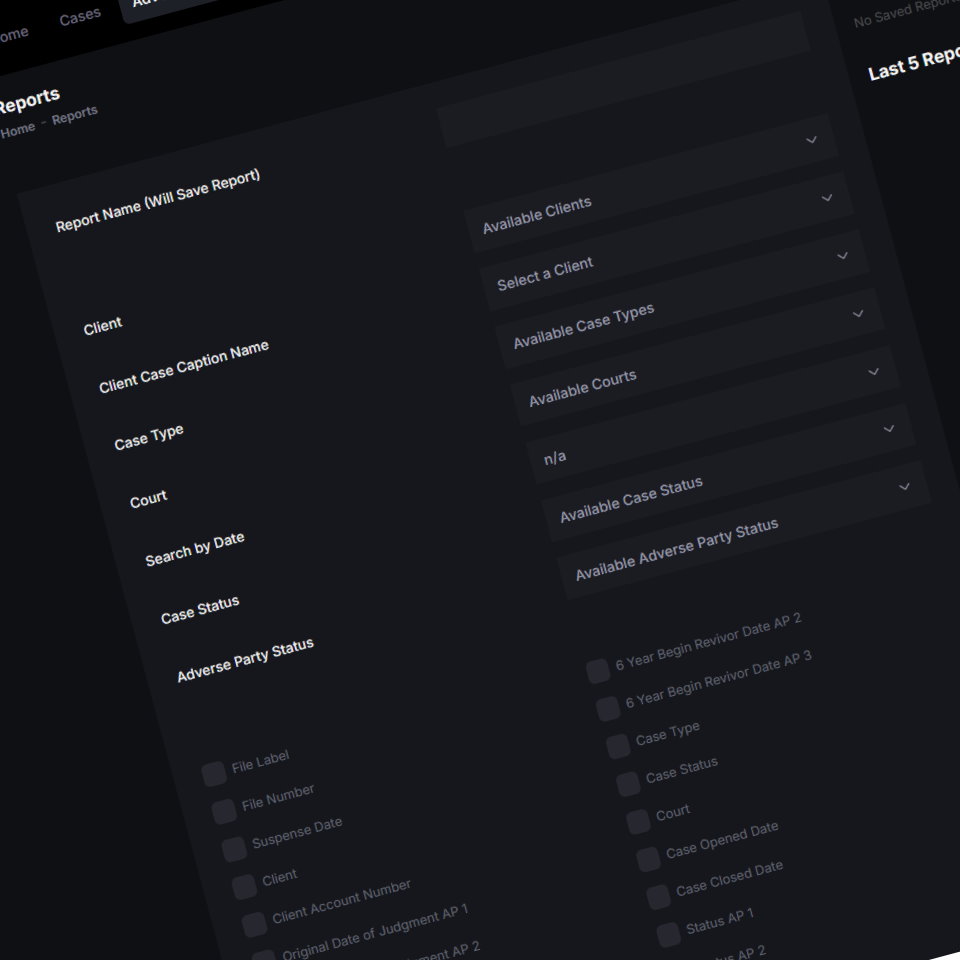Open the Available Clients dropdown
960x960 pixels.
point(651,183)
